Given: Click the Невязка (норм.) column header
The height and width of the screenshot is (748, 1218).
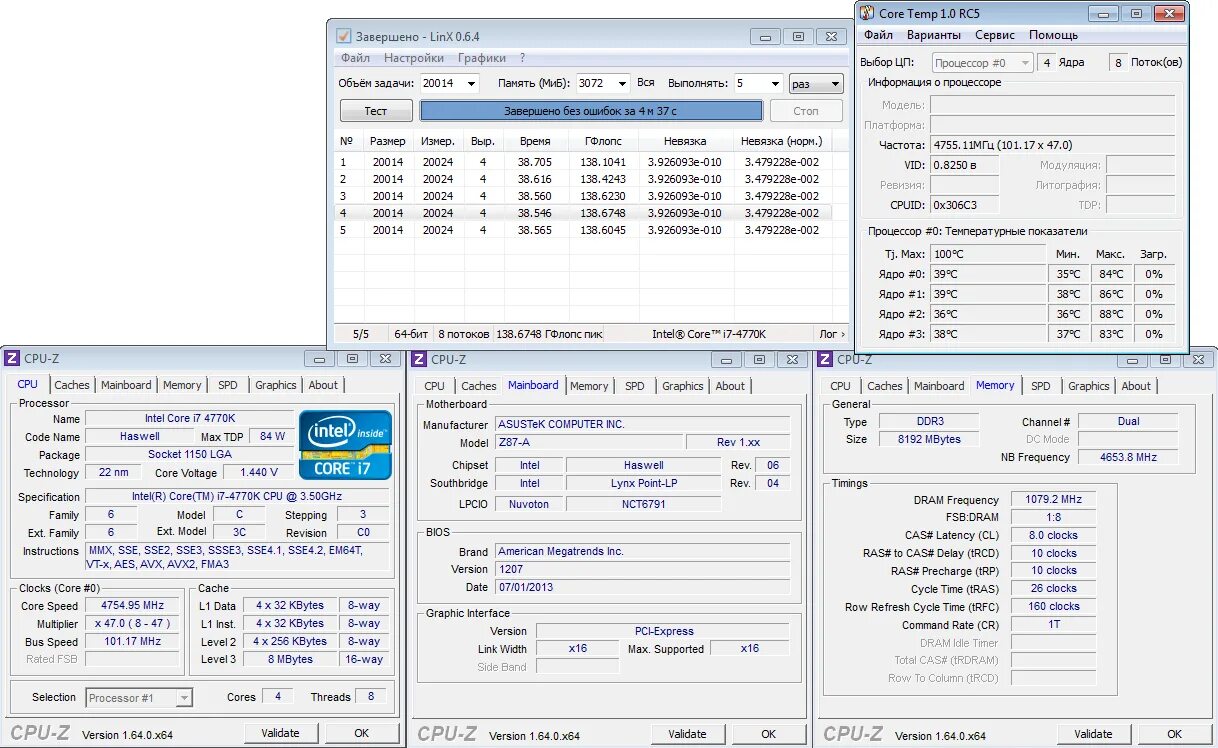Looking at the screenshot, I should pos(781,141).
